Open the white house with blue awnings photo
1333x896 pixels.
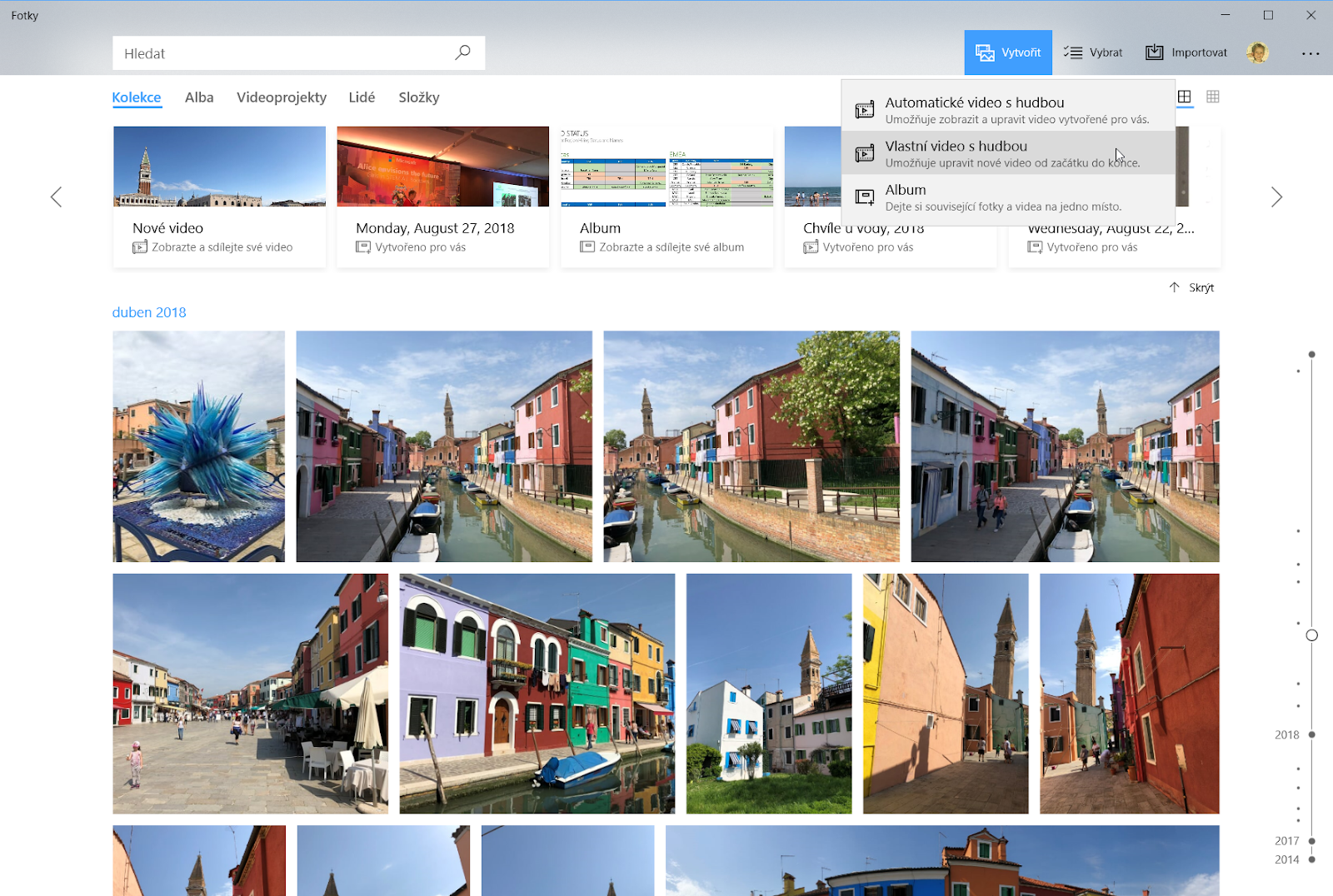pyautogui.click(x=769, y=694)
